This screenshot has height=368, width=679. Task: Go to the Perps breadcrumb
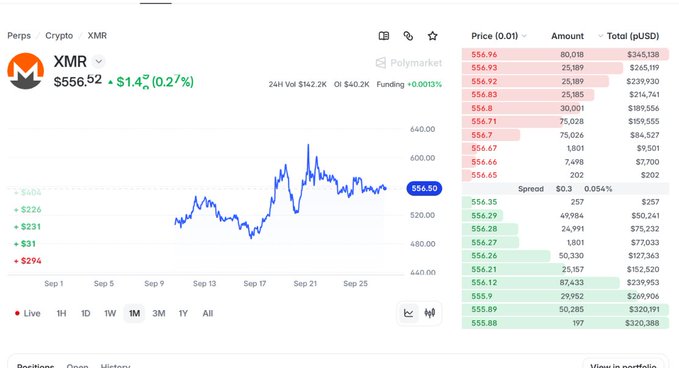[19, 36]
